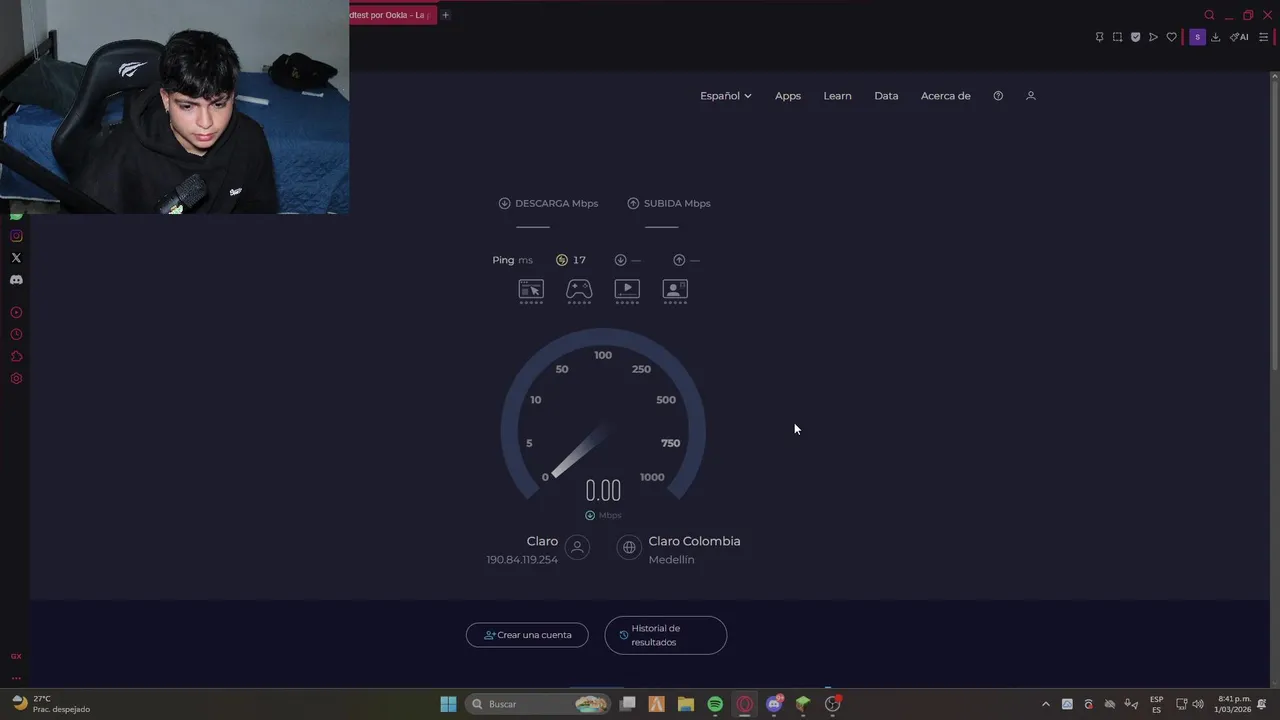Click the send flow arrow icon

[x=1153, y=37]
